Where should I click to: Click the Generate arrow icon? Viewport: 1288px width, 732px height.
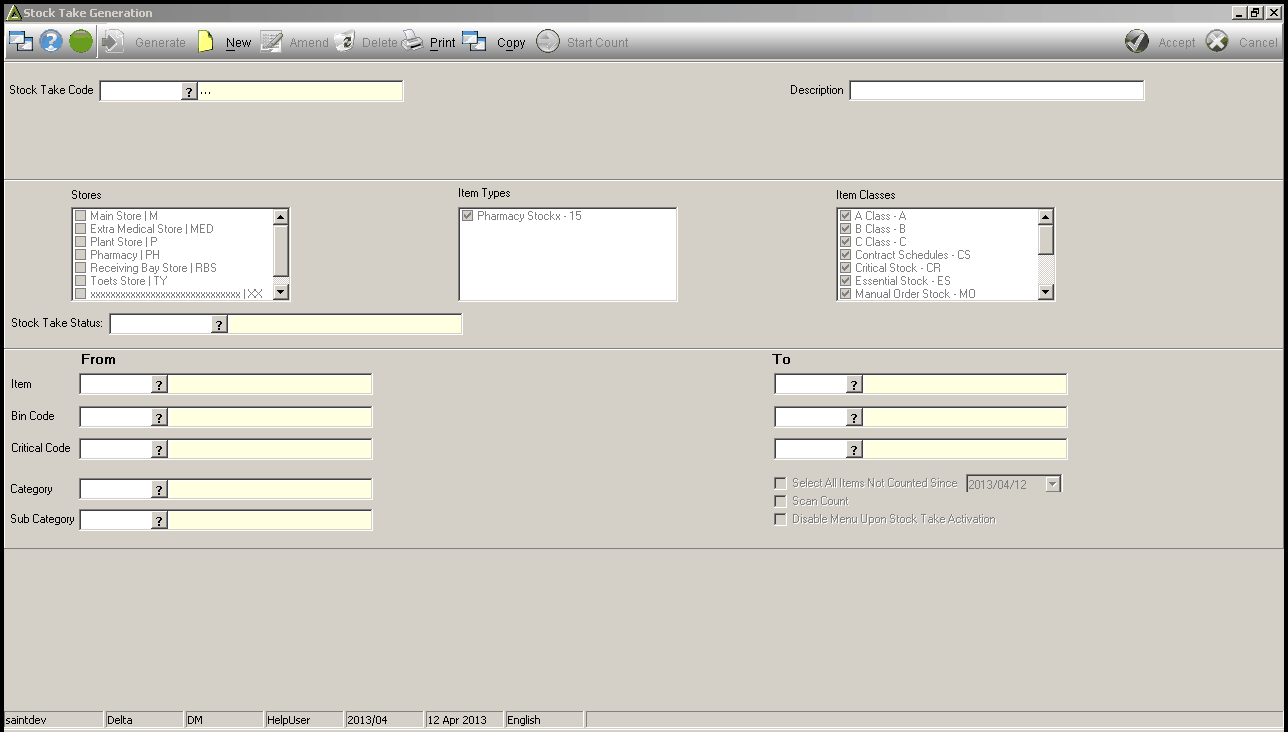[113, 42]
